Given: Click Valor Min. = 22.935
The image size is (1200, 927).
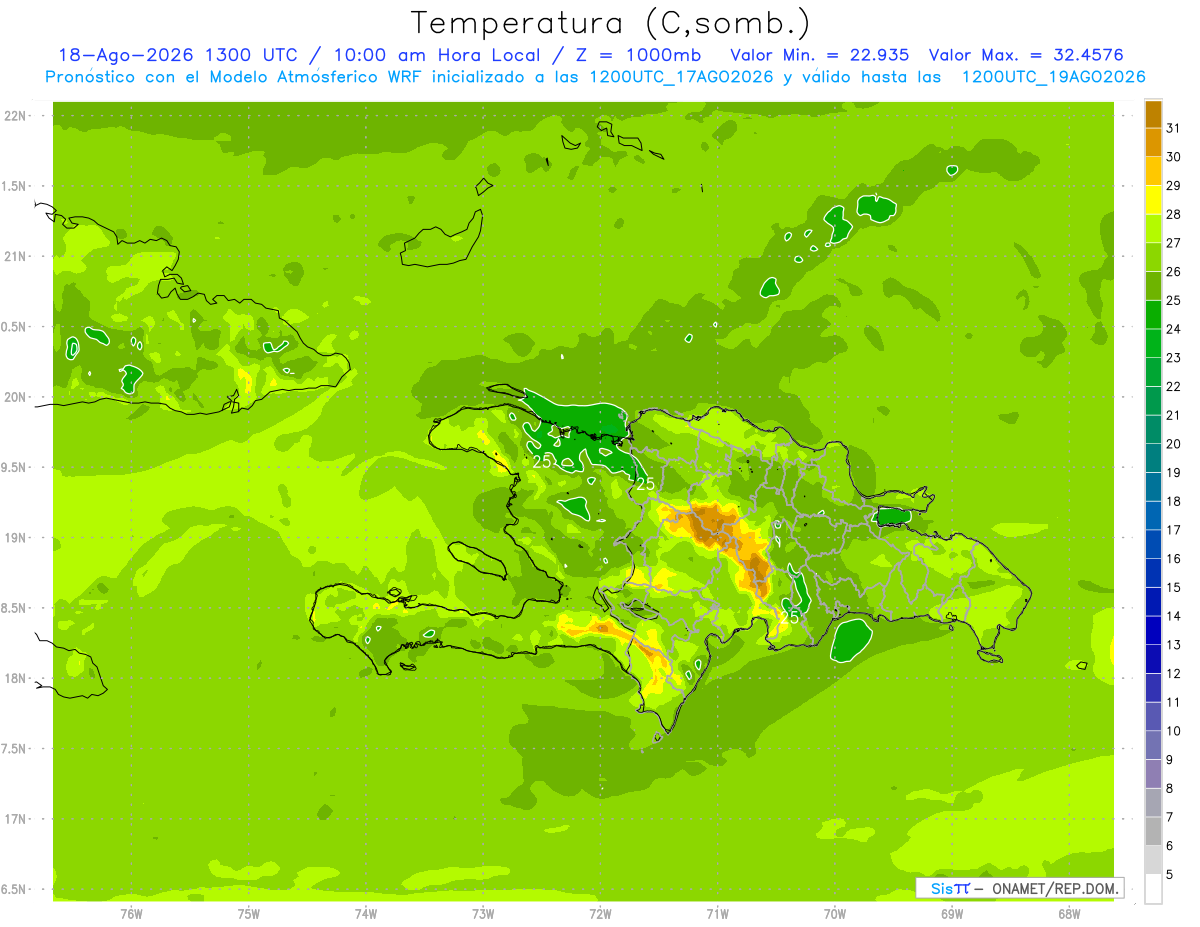Looking at the screenshot, I should 820,55.
